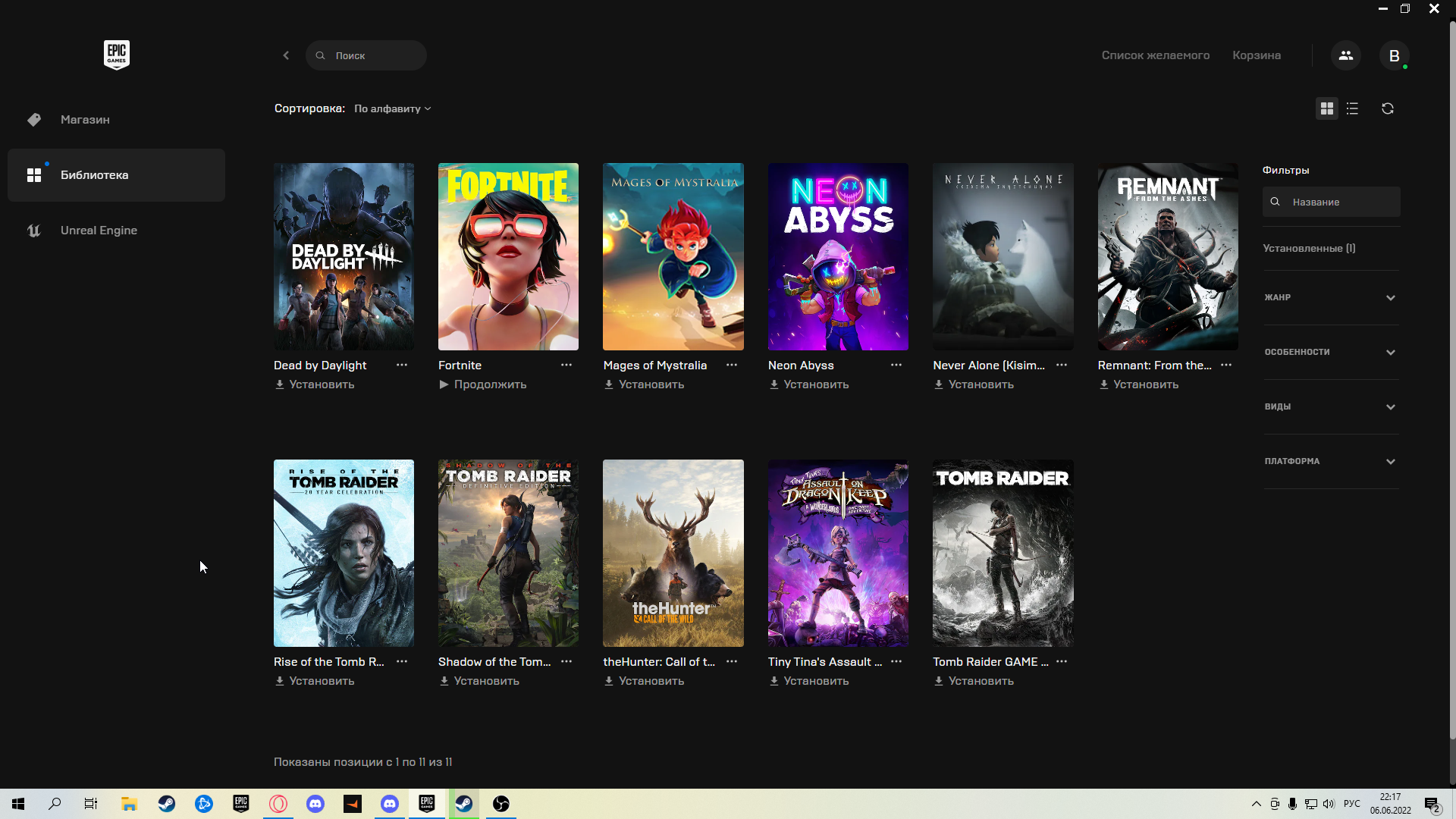Image resolution: width=1456 pixels, height=819 pixels.
Task: Open the Dead by Daylight cover thumbnail
Action: [344, 256]
